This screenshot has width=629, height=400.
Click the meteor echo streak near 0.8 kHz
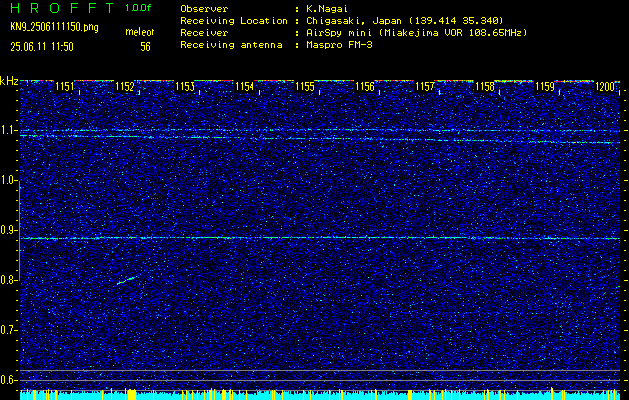point(127,280)
